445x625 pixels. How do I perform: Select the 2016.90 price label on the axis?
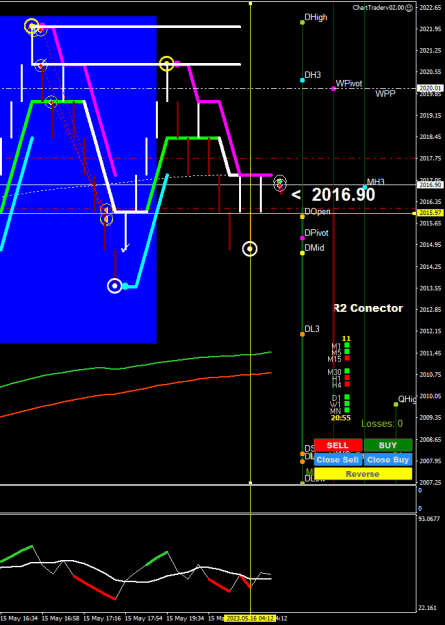point(430,185)
